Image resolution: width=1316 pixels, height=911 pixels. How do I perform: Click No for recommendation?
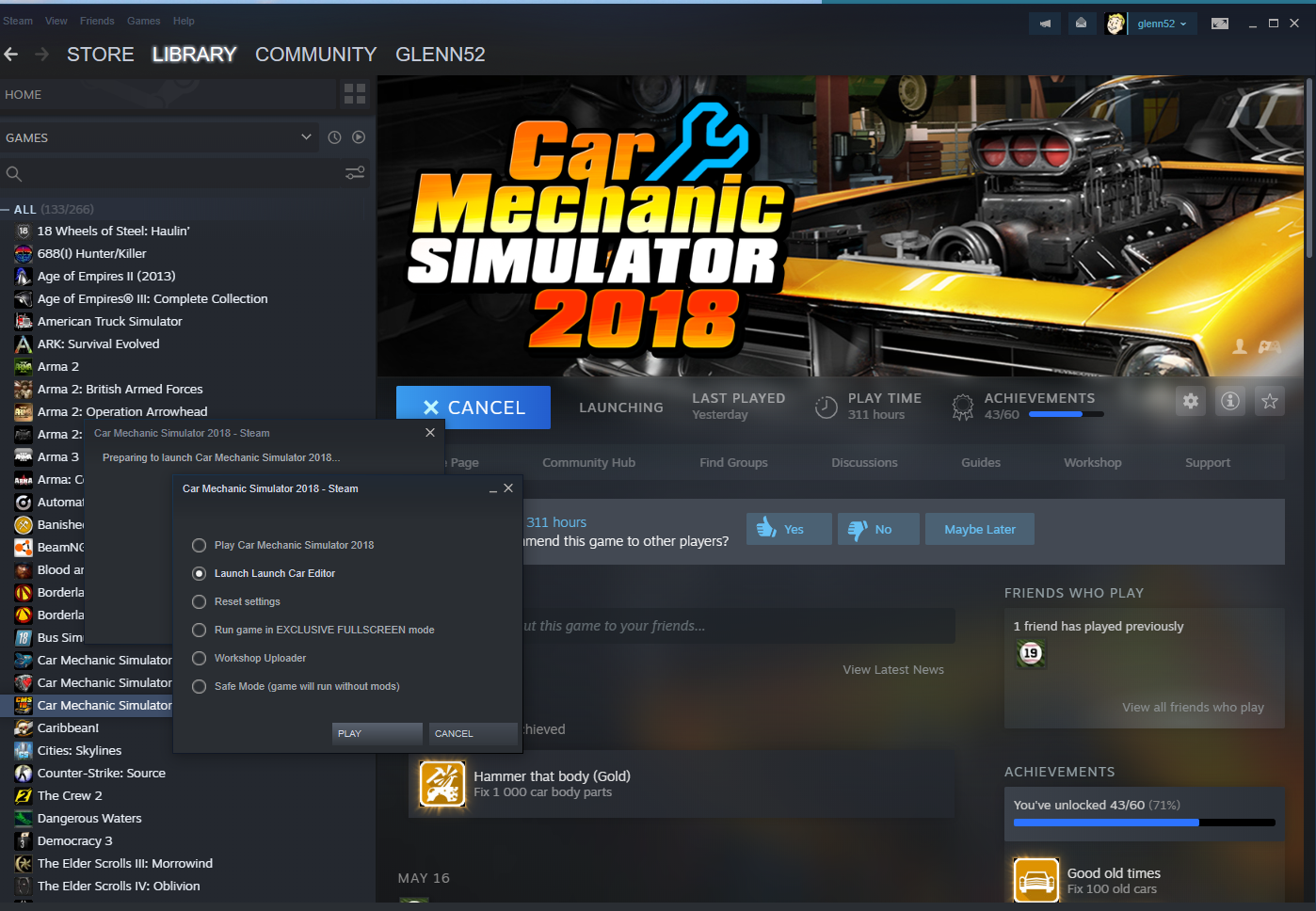click(x=878, y=529)
